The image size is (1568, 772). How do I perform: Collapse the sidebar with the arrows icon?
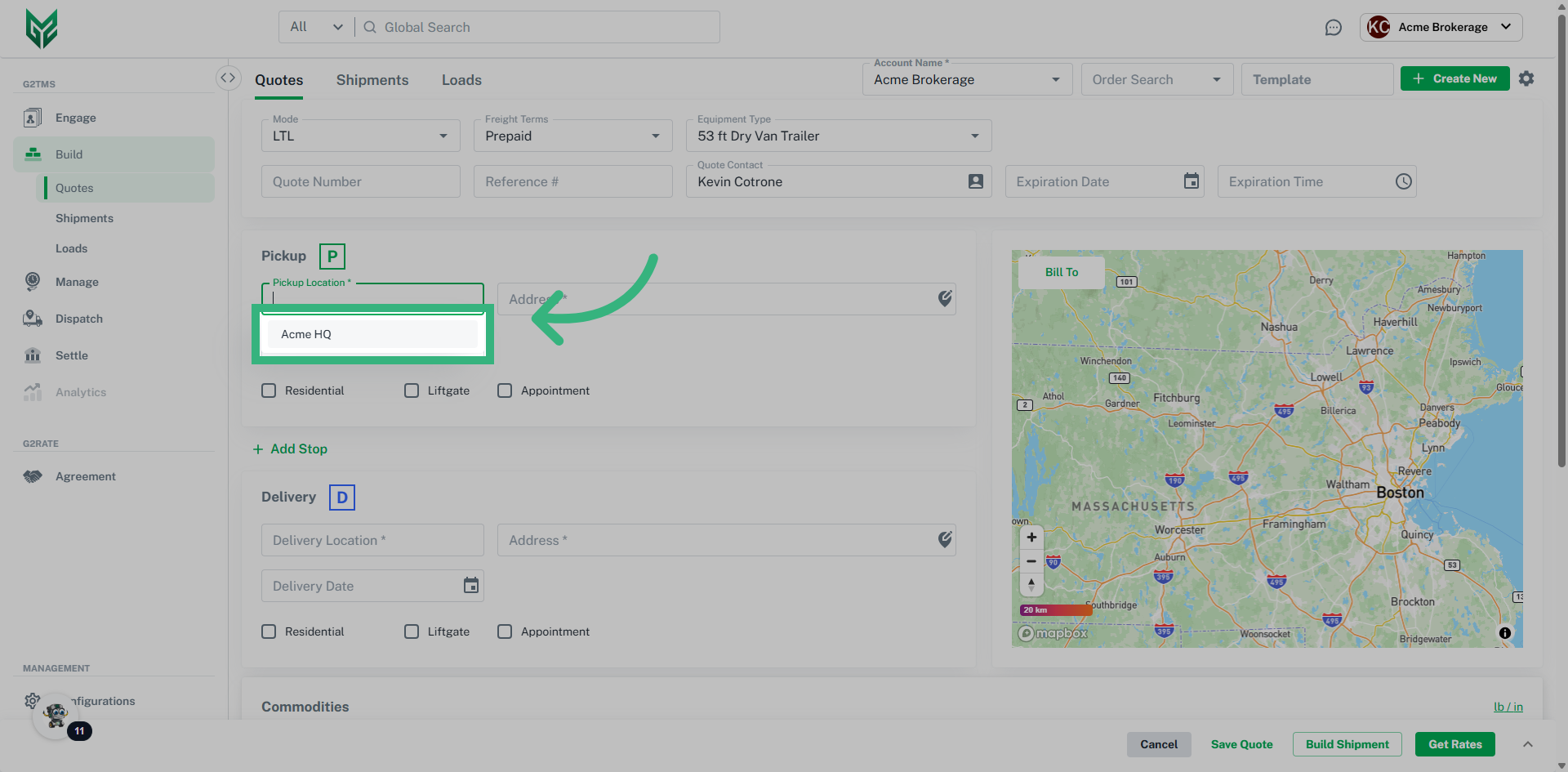click(x=228, y=78)
